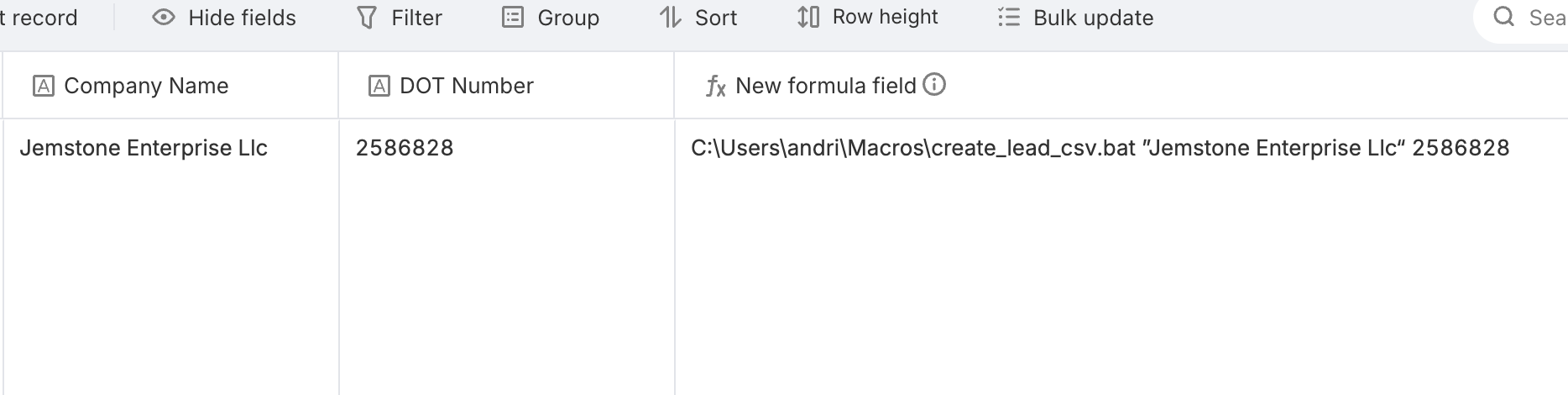Click the Group list icon
Screen dimensions: 1568x395
coord(513,17)
